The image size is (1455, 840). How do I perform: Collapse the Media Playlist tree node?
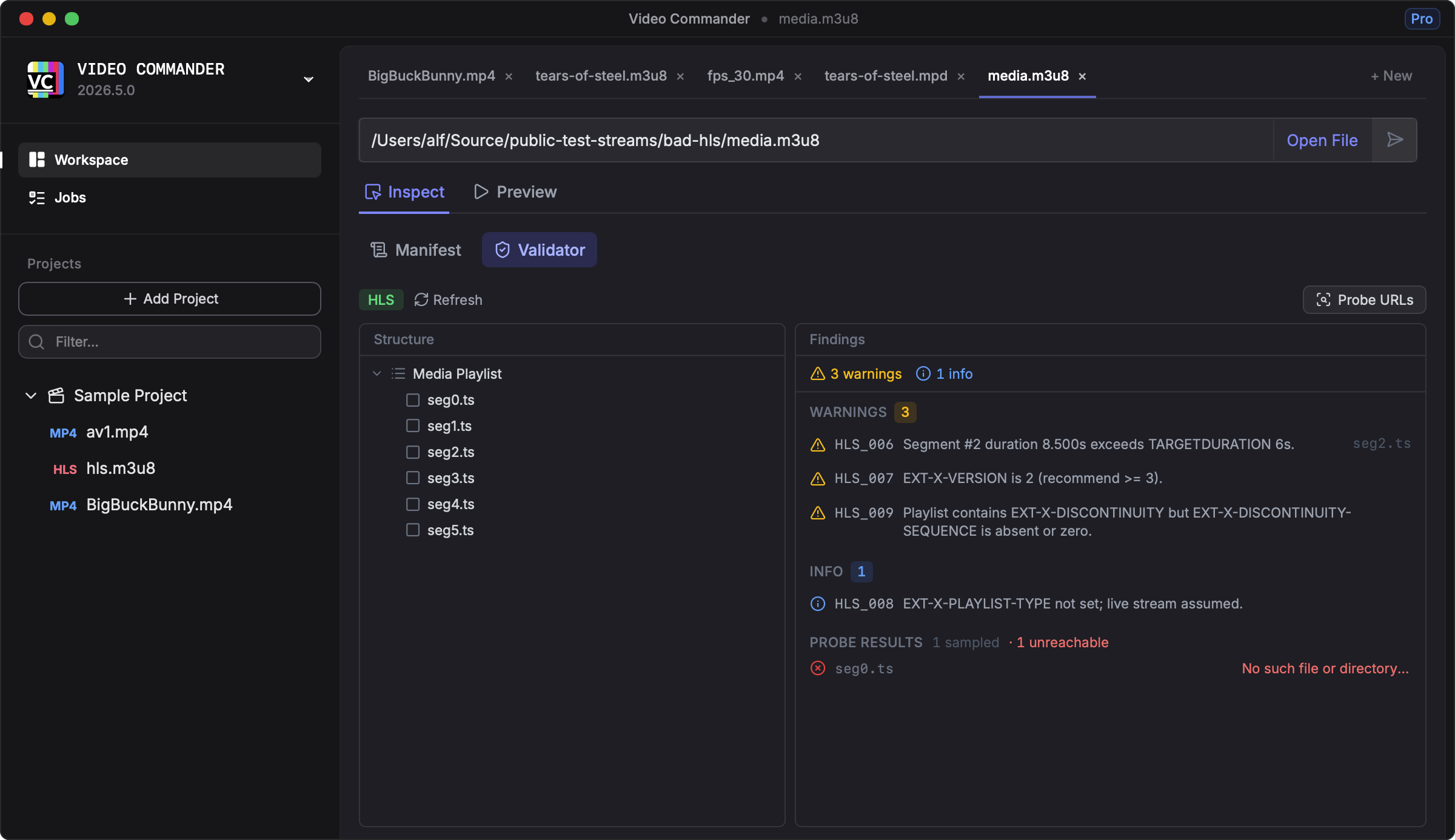tap(376, 373)
